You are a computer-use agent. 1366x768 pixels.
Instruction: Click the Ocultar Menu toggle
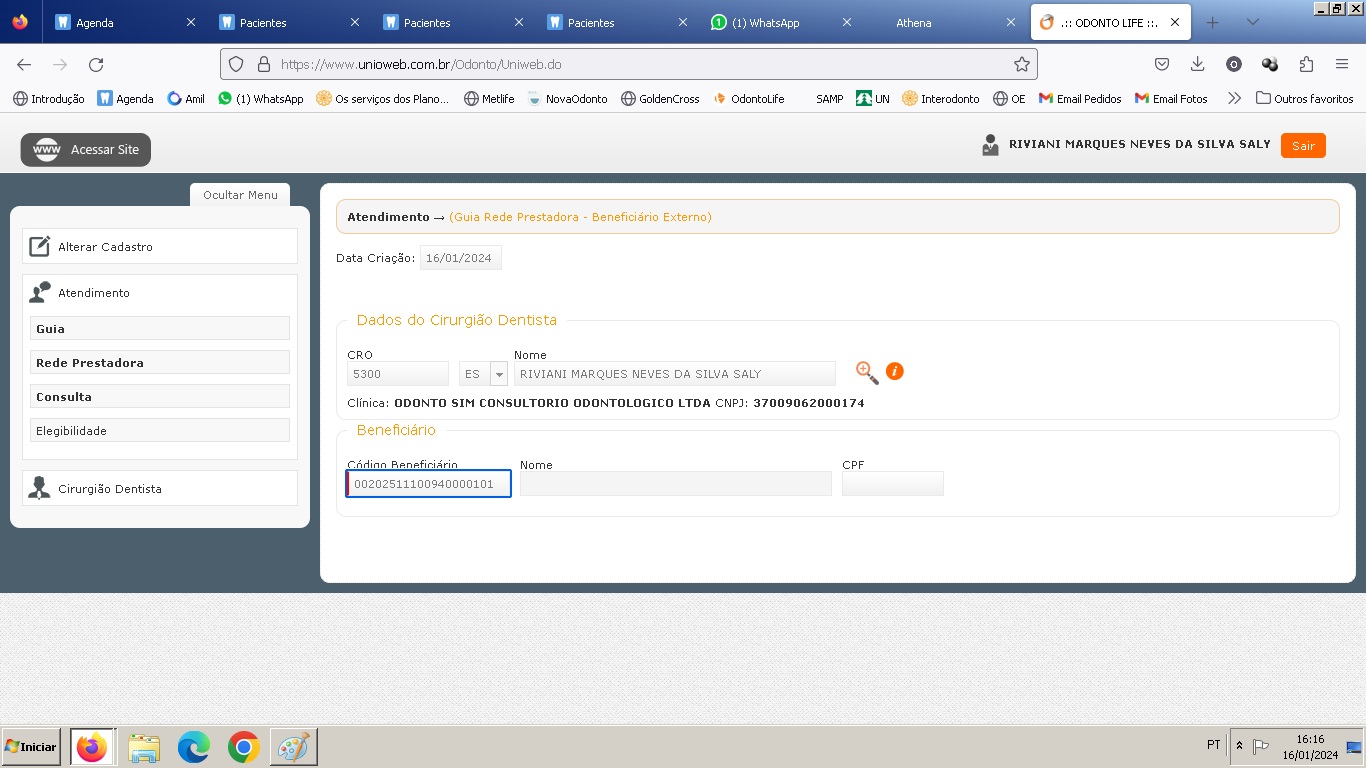(x=240, y=195)
